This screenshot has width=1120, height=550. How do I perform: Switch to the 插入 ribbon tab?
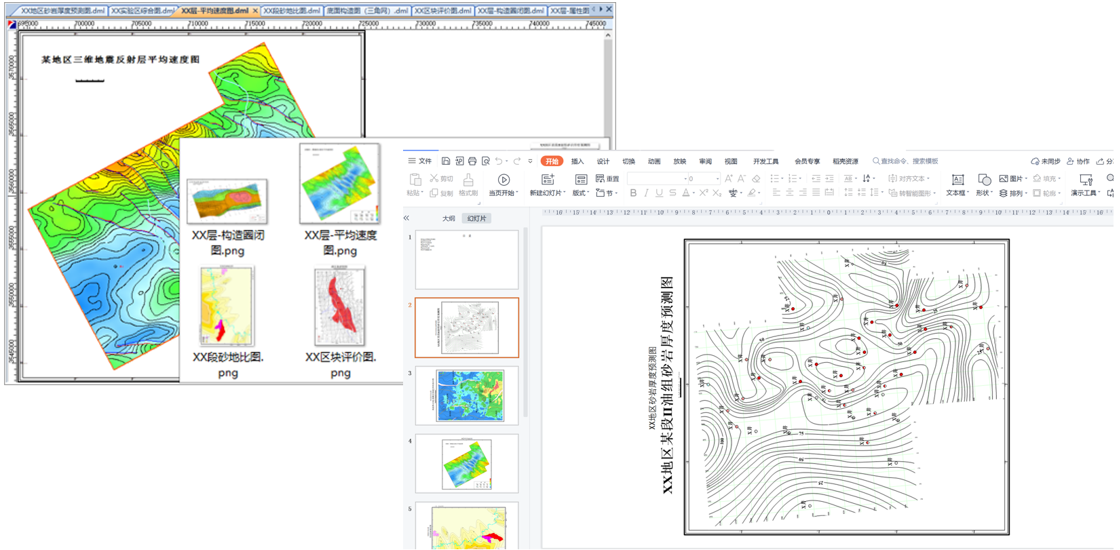tap(577, 161)
